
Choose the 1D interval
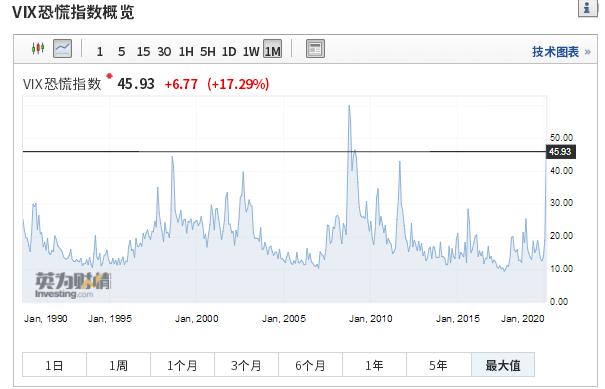point(229,51)
